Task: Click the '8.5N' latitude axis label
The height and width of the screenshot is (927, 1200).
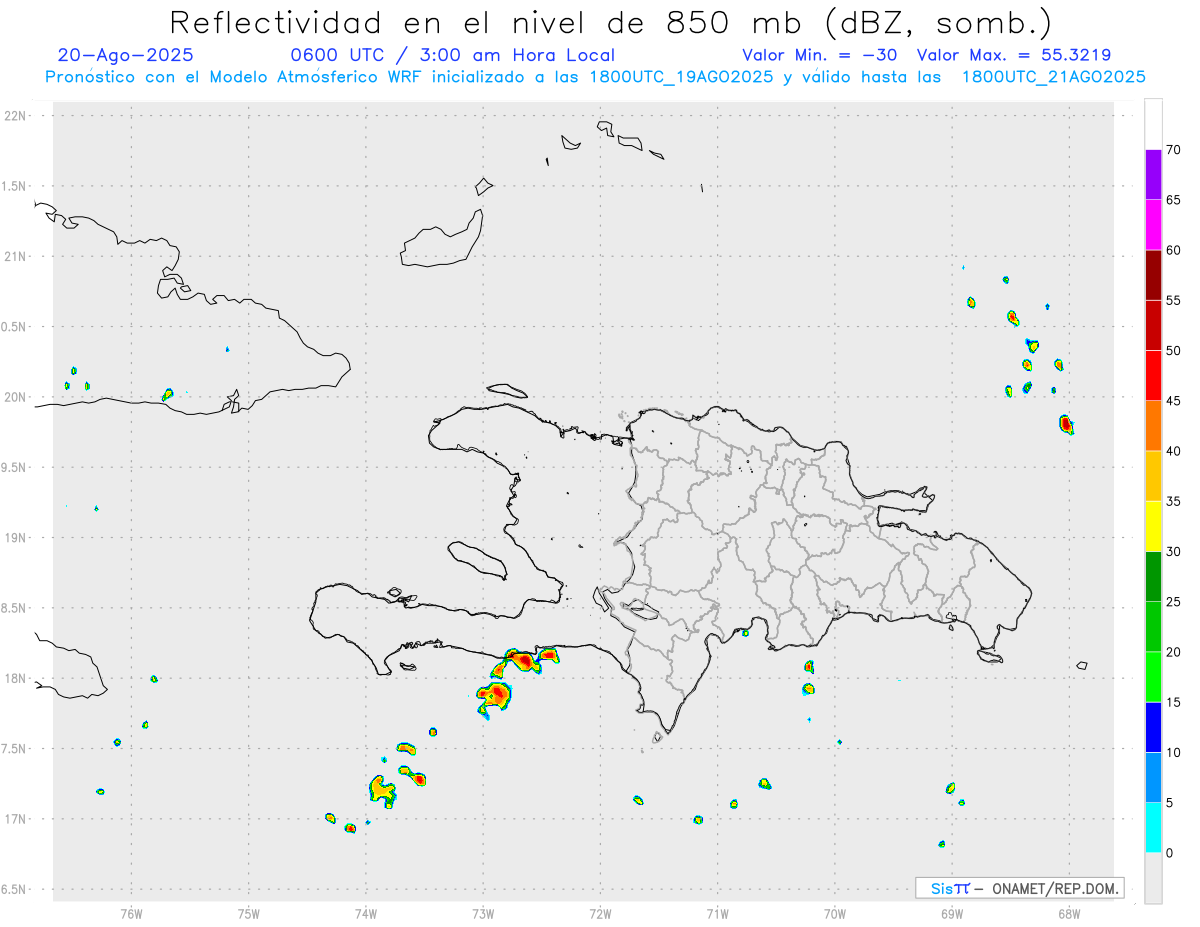Action: click(15, 608)
